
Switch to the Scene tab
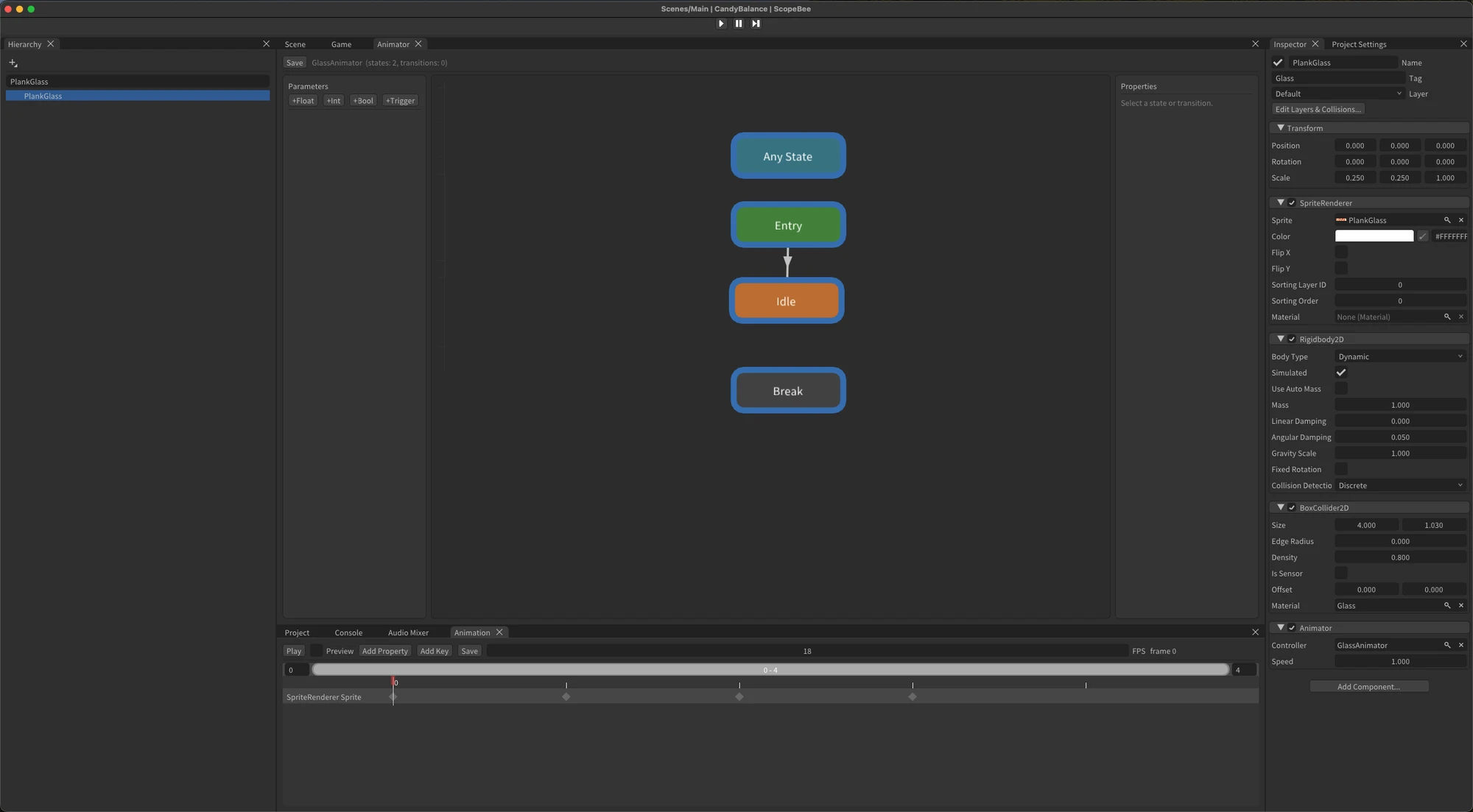point(295,44)
